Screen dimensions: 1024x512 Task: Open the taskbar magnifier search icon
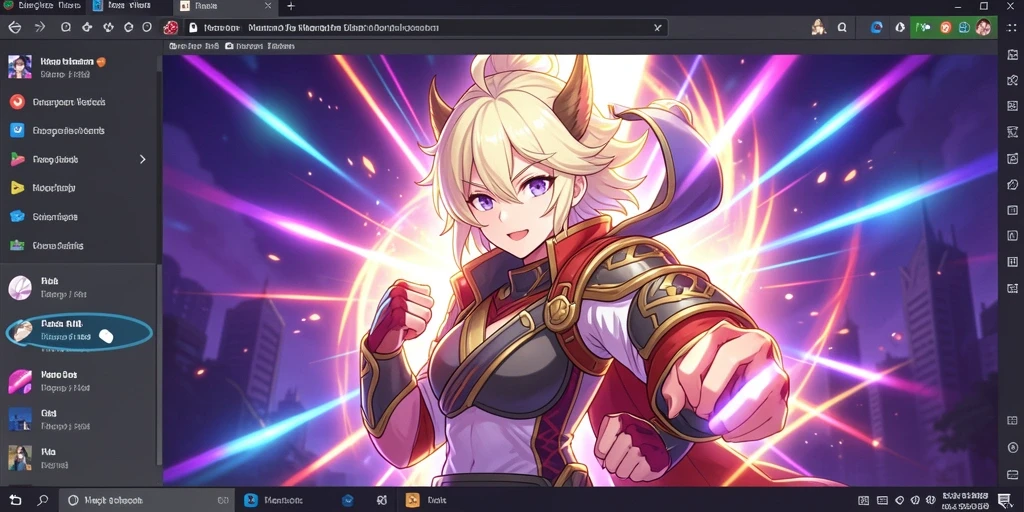point(42,500)
